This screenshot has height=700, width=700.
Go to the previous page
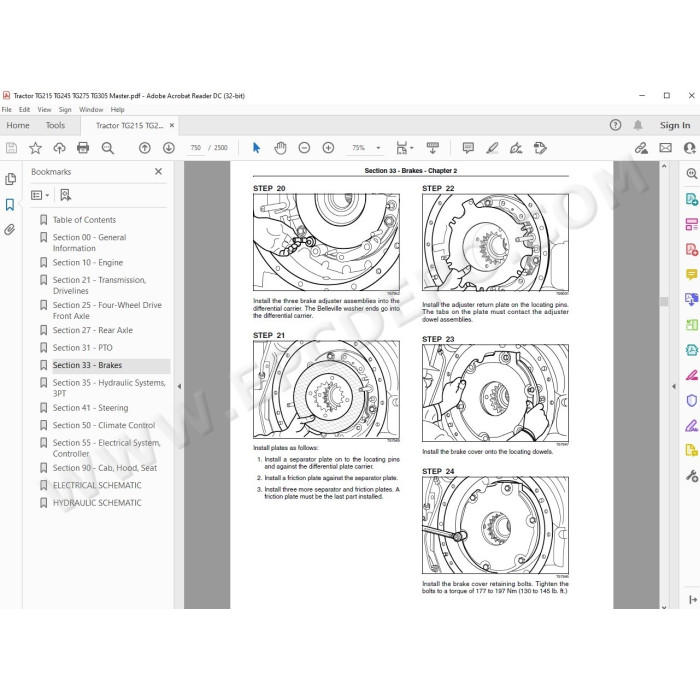145,148
